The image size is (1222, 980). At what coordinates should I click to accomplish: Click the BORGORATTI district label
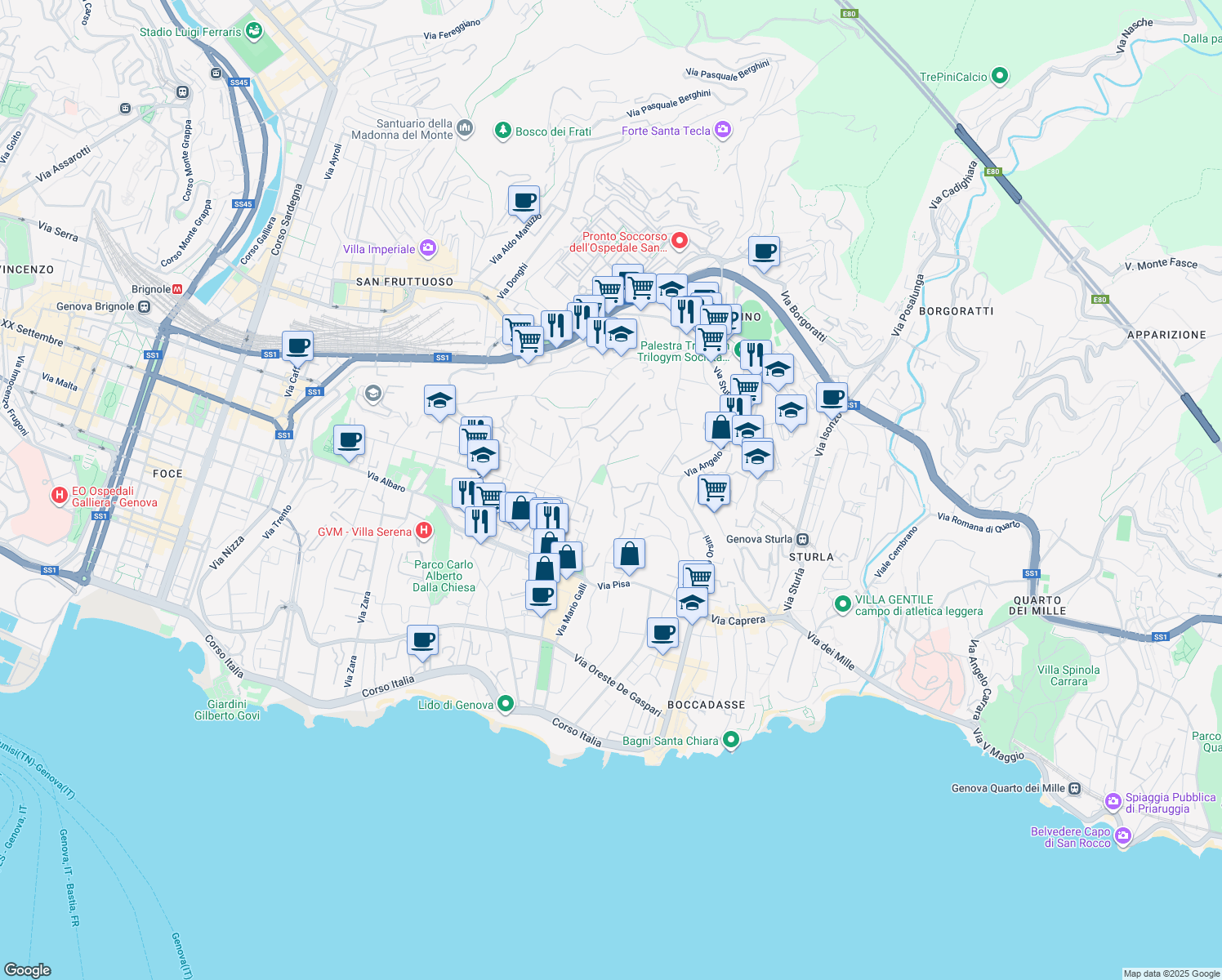[x=957, y=311]
